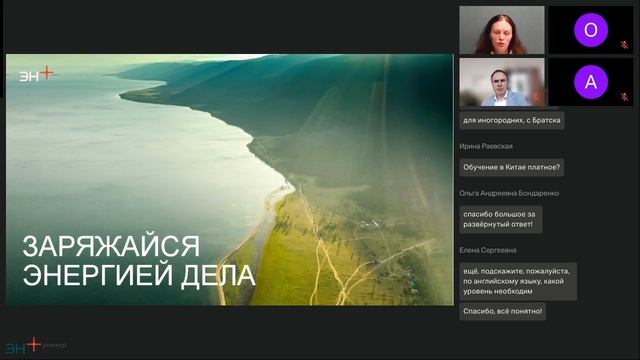Click the En+ logo on the slide
The width and height of the screenshot is (640, 360).
pos(37,73)
